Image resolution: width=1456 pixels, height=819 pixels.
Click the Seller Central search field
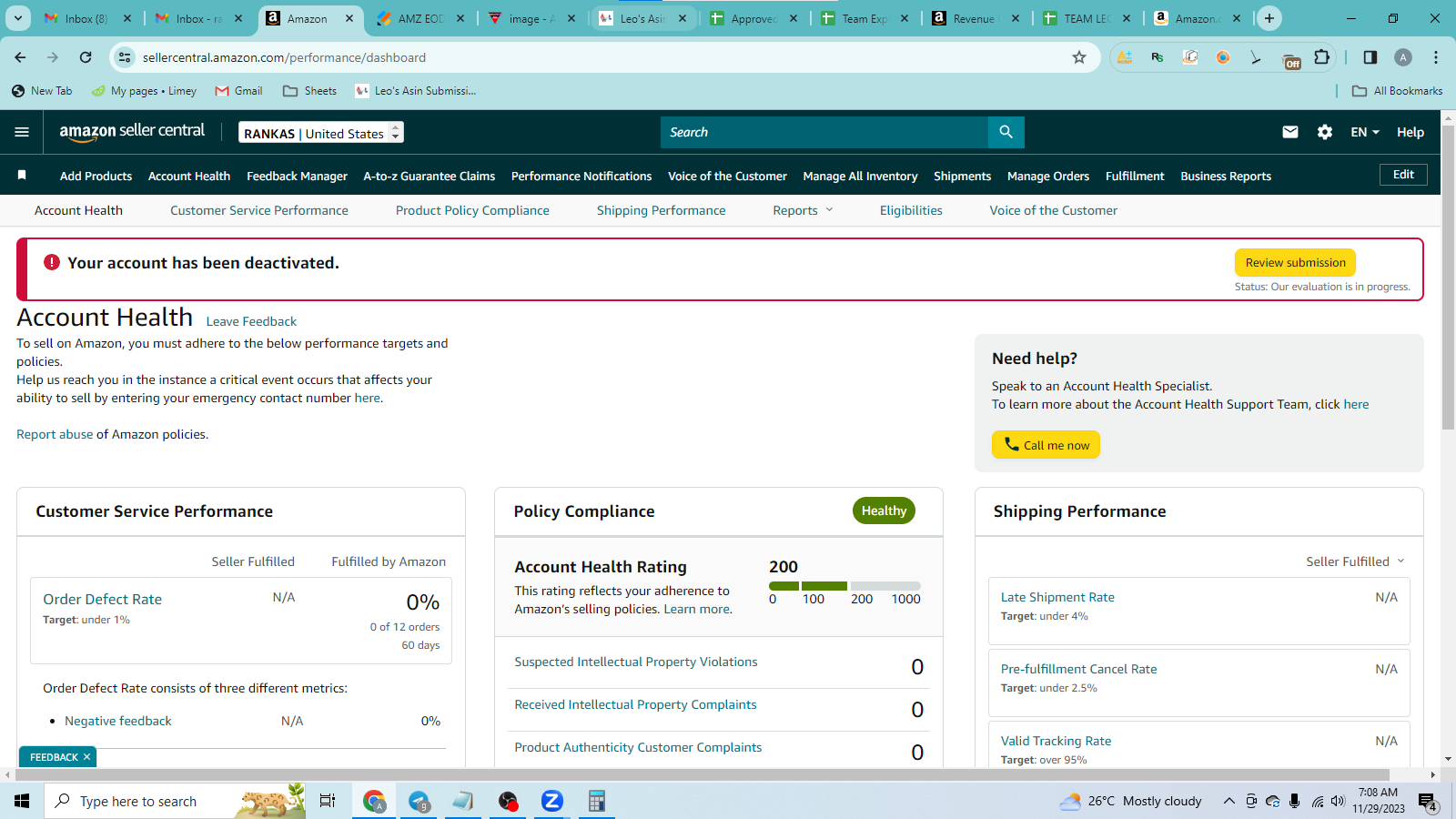click(x=824, y=132)
